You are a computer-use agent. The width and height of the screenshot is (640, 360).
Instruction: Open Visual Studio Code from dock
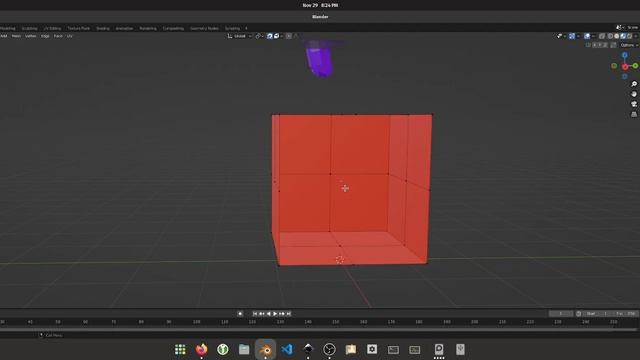(x=287, y=349)
